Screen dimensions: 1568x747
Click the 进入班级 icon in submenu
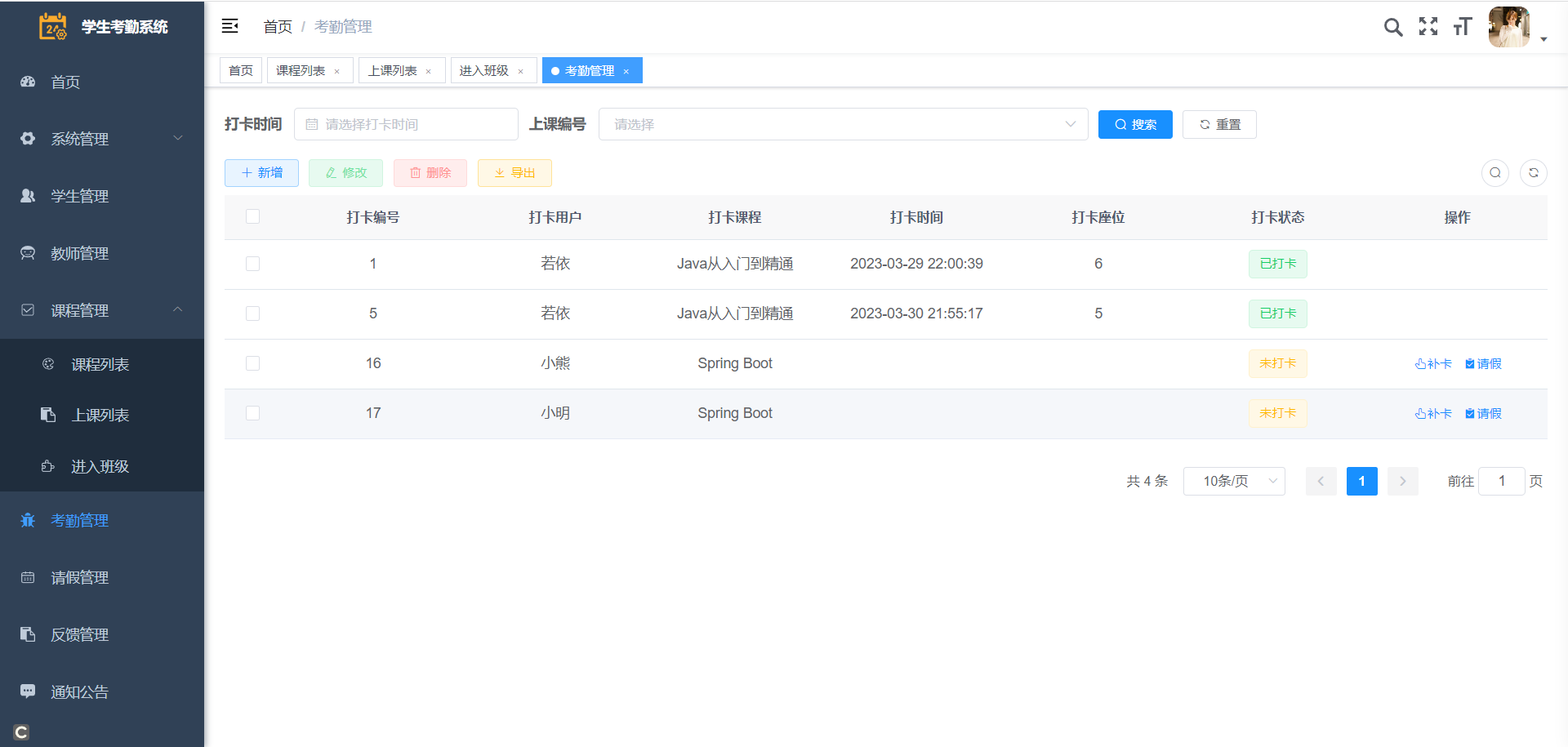pos(48,466)
